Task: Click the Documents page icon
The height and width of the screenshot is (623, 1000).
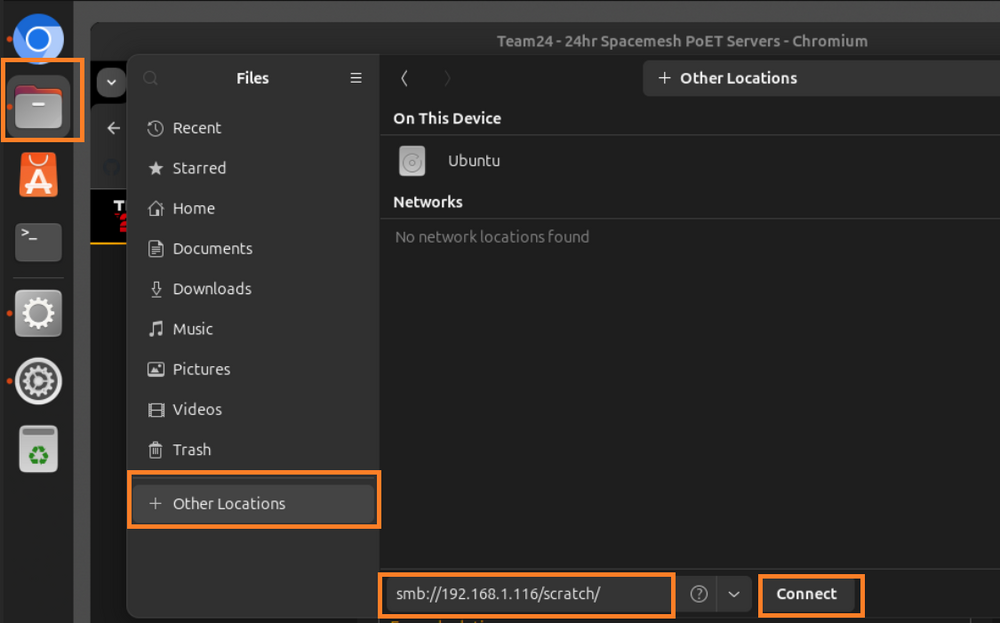Action: (x=156, y=249)
